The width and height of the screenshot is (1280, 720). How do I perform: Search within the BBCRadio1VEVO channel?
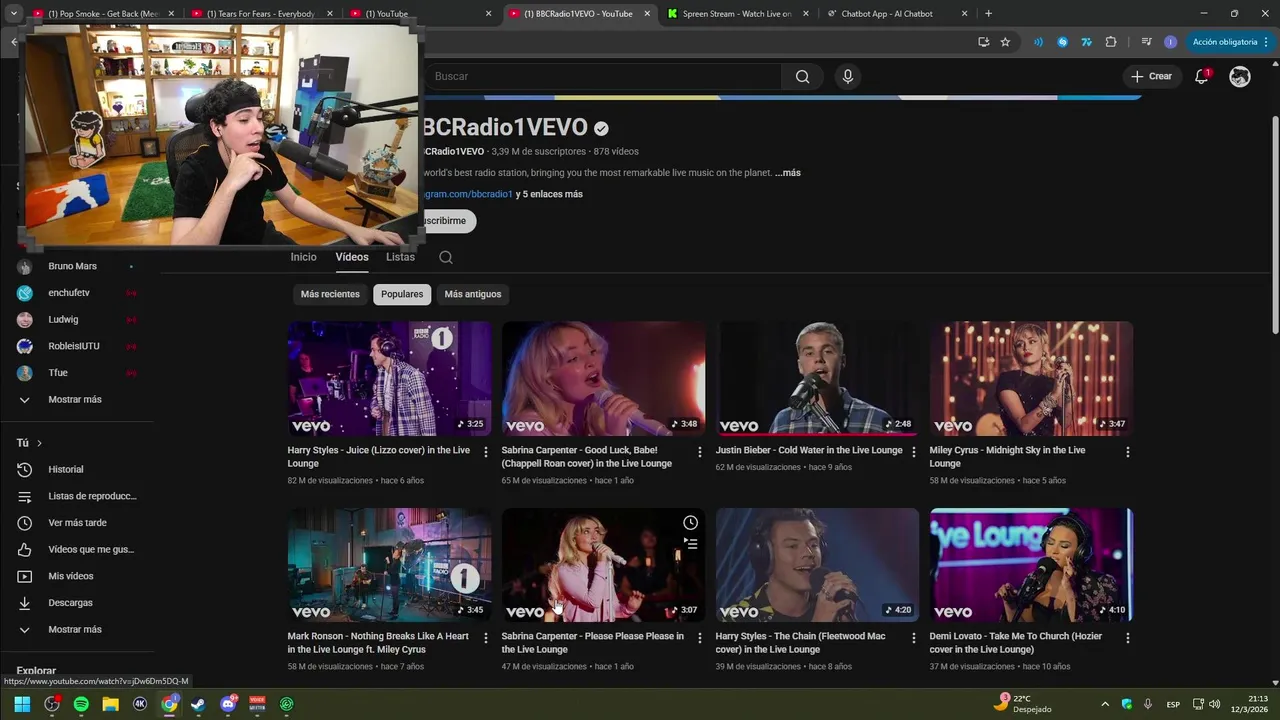[446, 257]
